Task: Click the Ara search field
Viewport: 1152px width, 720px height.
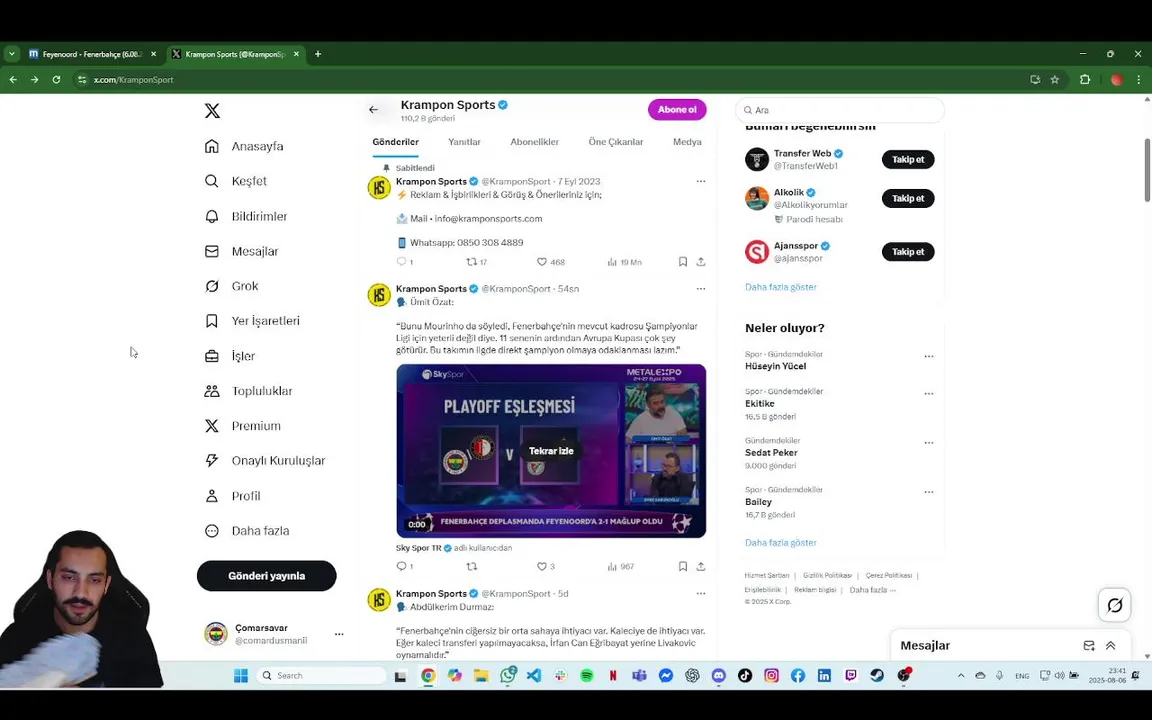Action: 840,110
